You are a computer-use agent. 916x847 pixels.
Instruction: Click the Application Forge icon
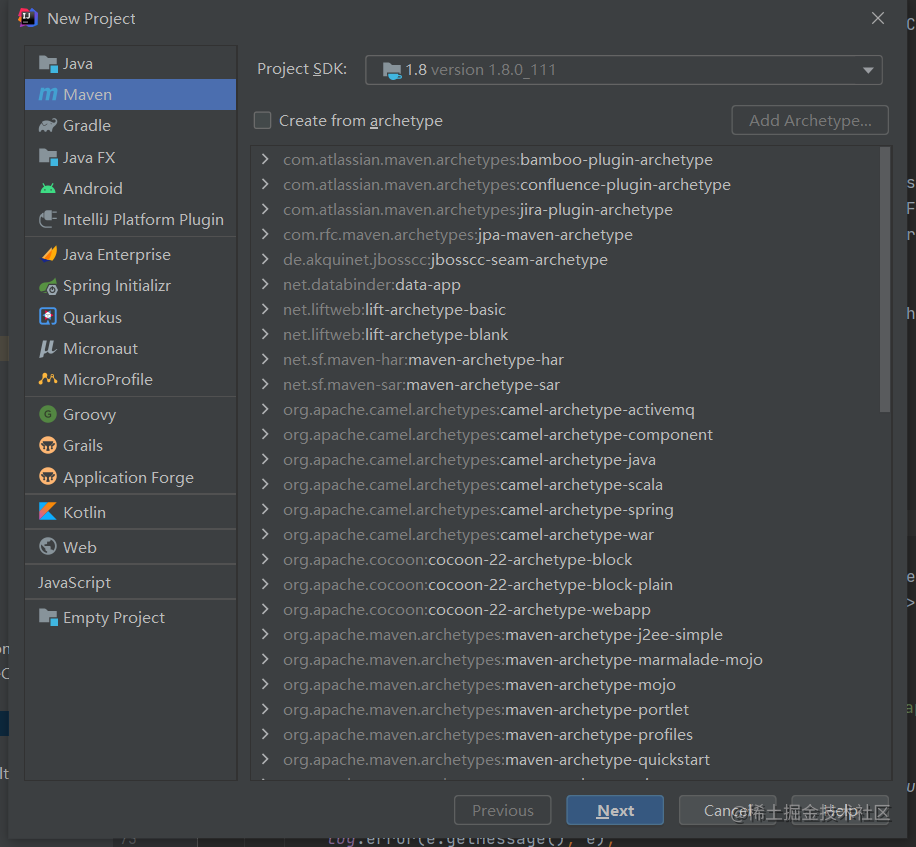(48, 477)
